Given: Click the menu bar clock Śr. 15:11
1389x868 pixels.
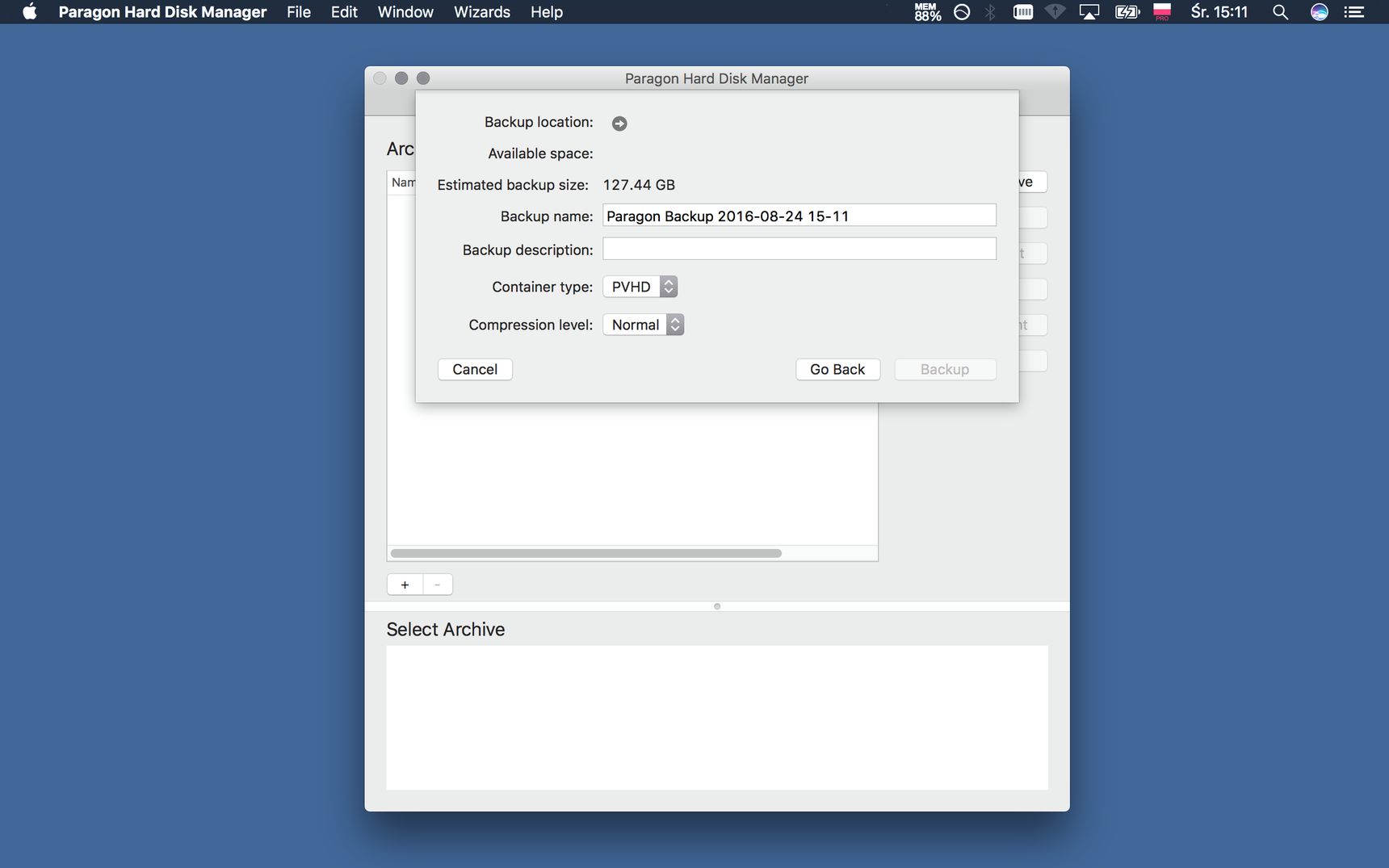Looking at the screenshot, I should click(x=1219, y=12).
